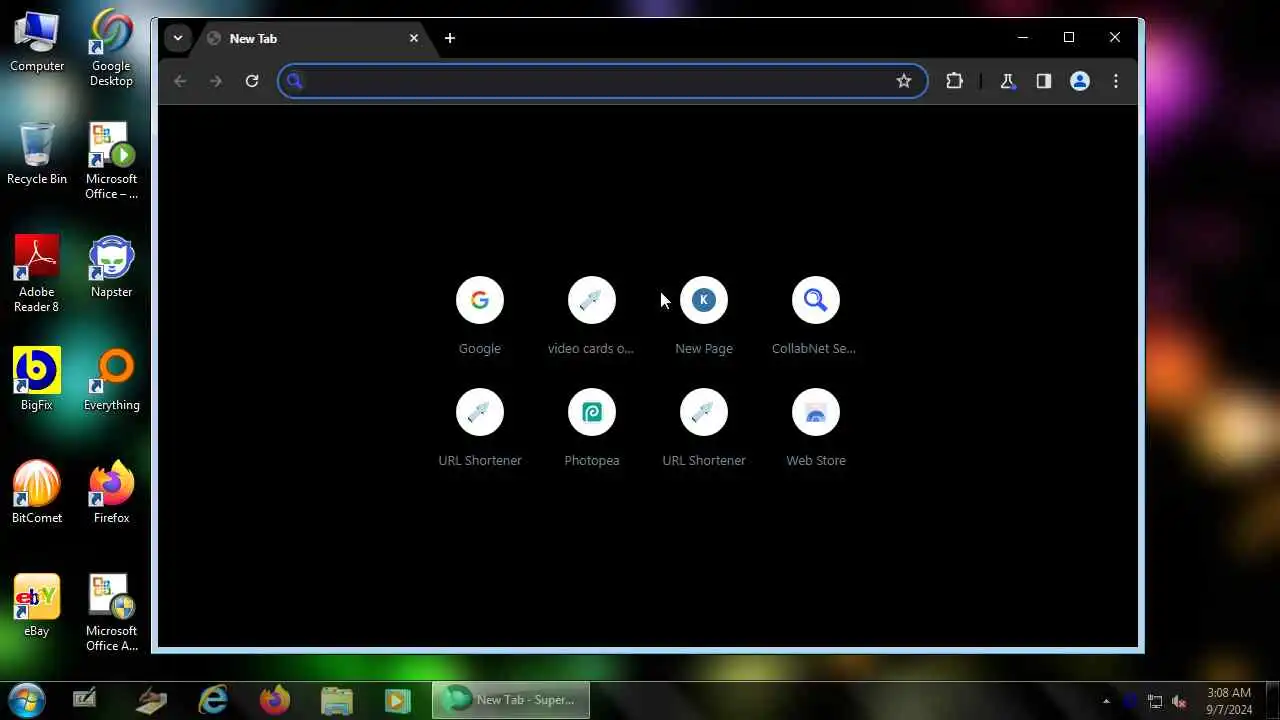Select the BigFix desktop icon
This screenshot has height=720, width=1280.
point(37,380)
